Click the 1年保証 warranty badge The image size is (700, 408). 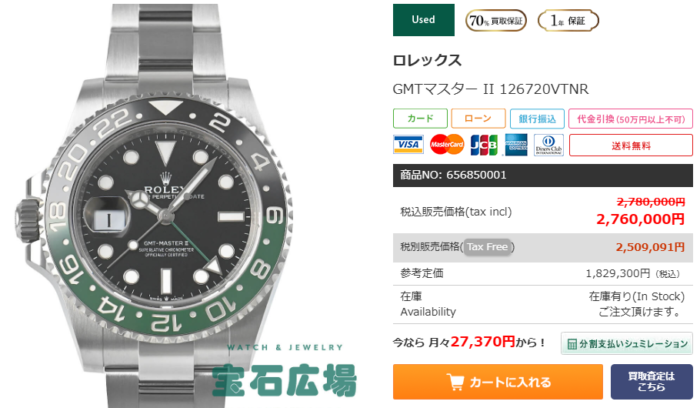click(x=568, y=21)
